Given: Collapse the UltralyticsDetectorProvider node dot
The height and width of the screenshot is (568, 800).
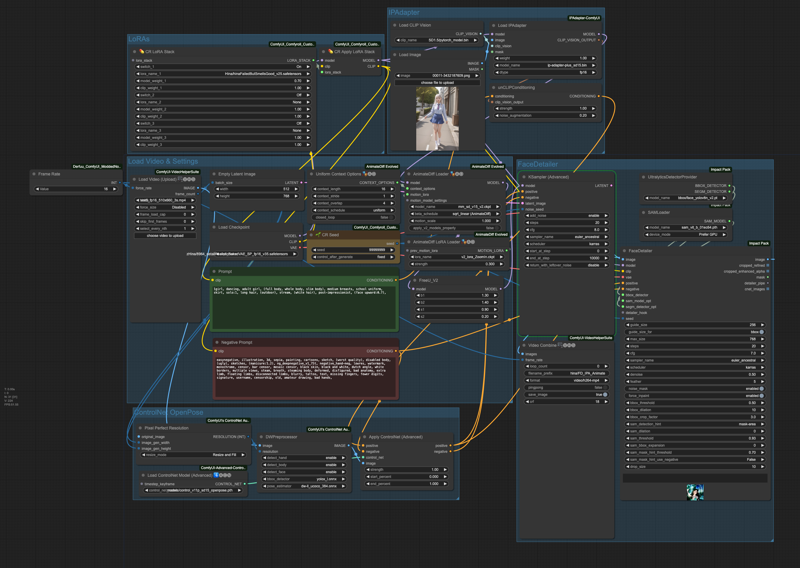Looking at the screenshot, I should (643, 177).
